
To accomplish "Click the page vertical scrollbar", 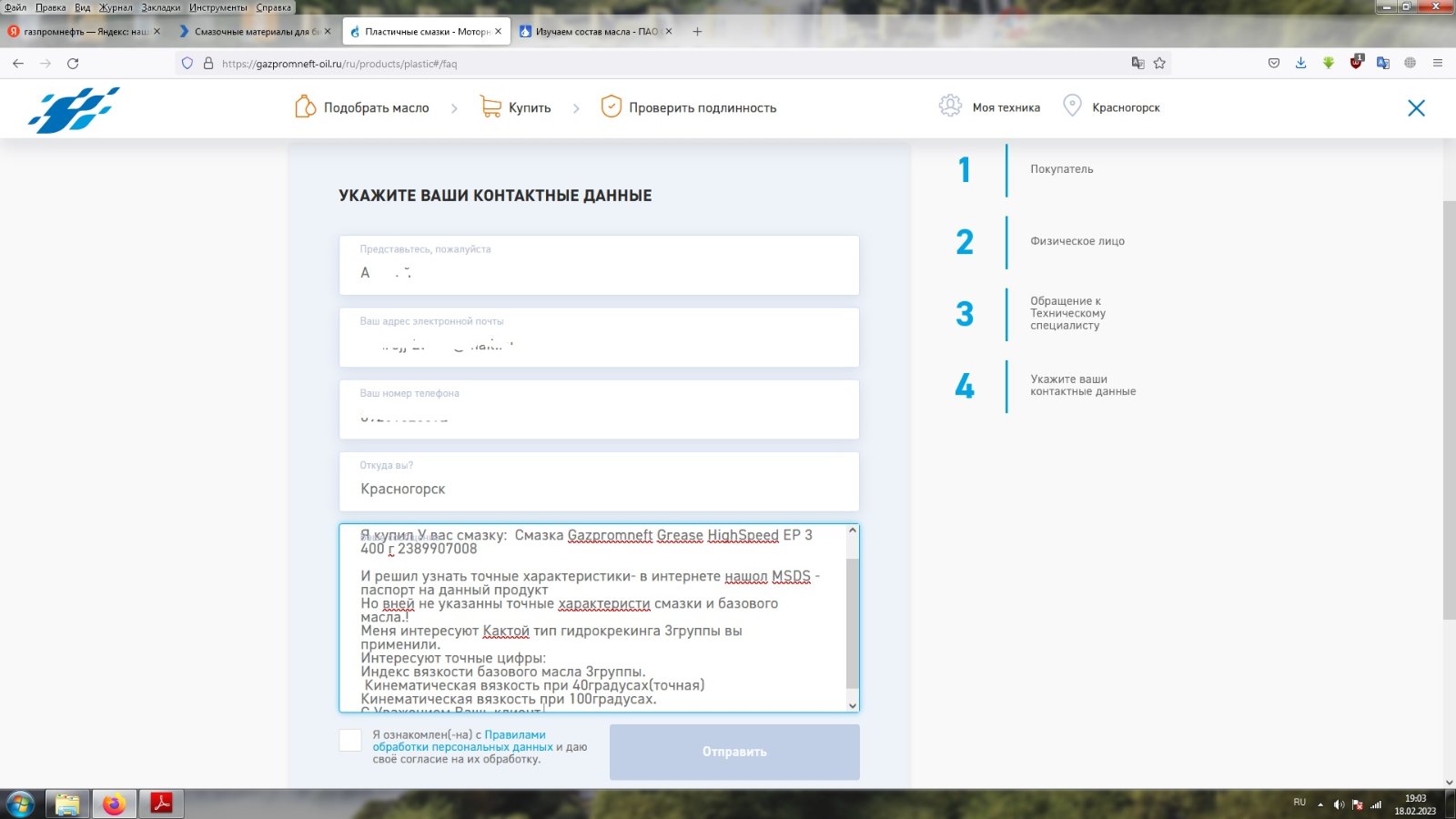I will (x=1449, y=409).
